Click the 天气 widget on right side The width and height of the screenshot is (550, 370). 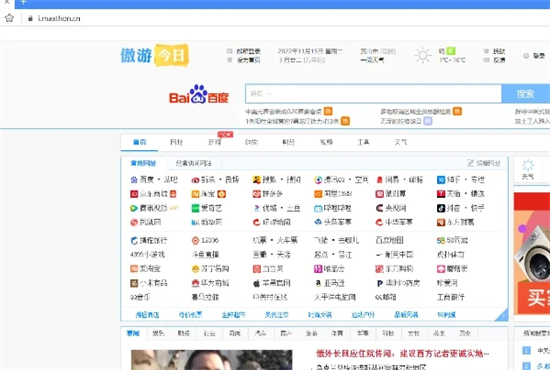coord(528,169)
